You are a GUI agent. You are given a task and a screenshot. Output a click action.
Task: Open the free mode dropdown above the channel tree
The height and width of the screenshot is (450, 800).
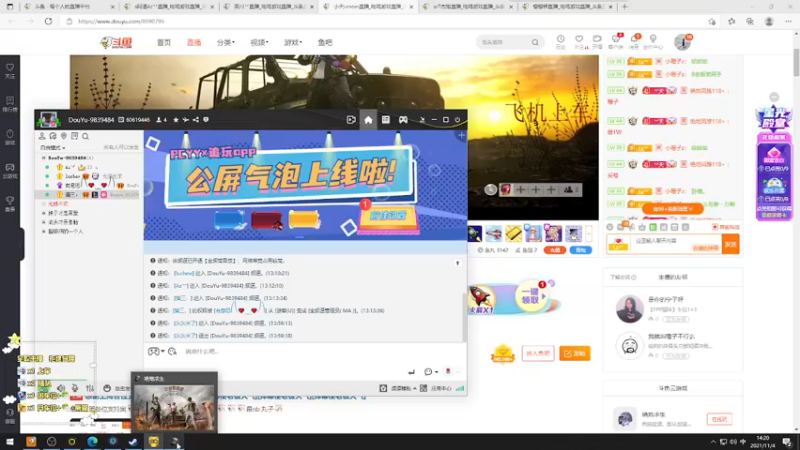(53, 147)
